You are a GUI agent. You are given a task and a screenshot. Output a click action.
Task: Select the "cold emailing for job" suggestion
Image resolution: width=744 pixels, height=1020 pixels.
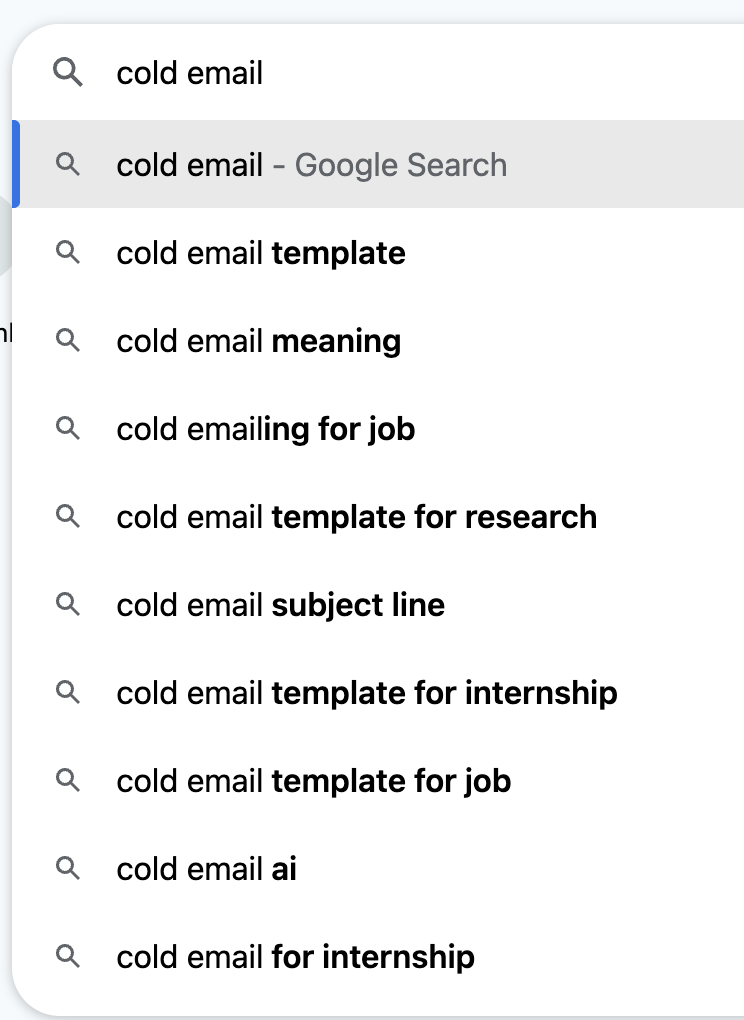264,429
